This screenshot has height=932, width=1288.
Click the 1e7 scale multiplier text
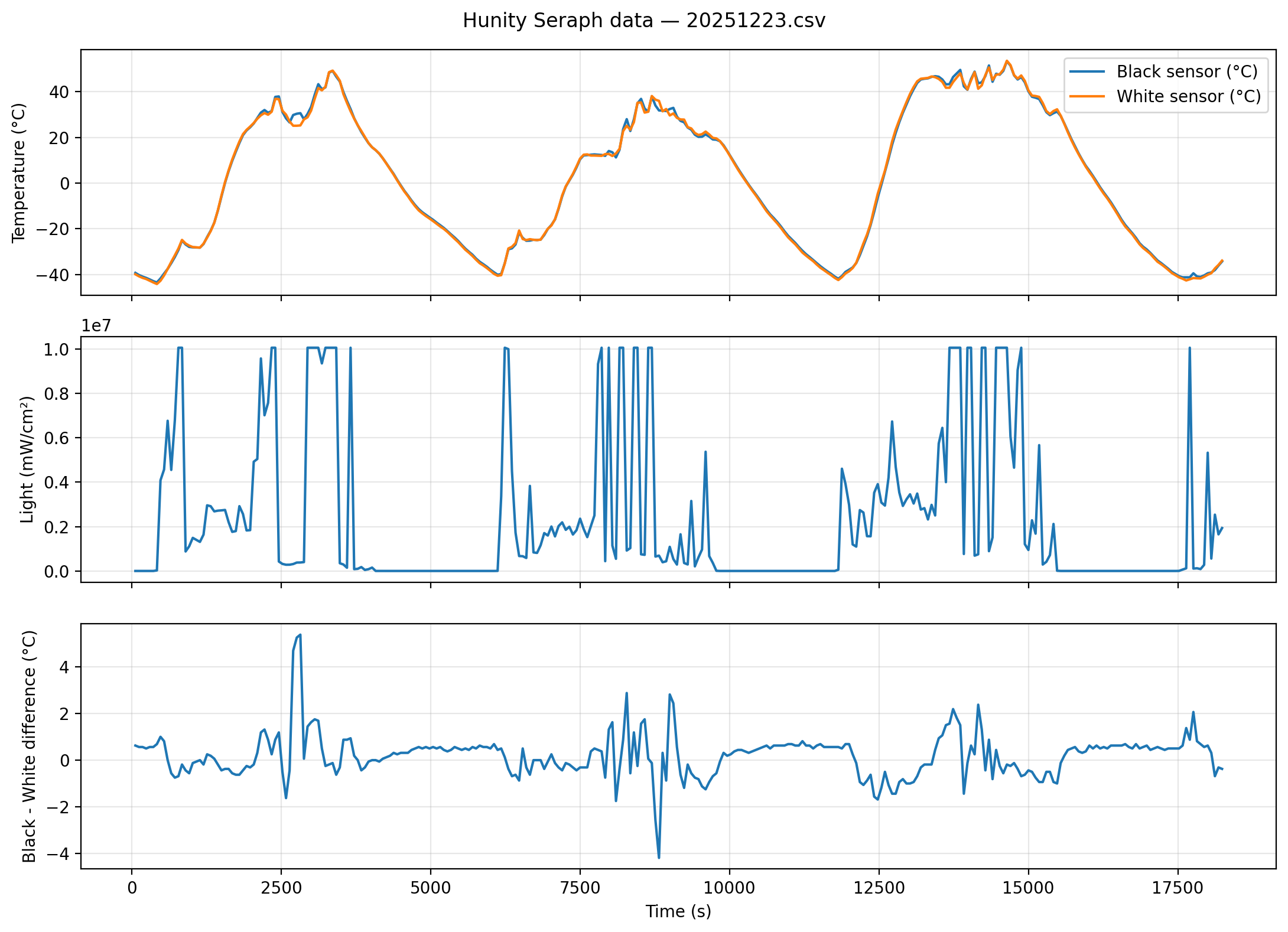point(96,326)
